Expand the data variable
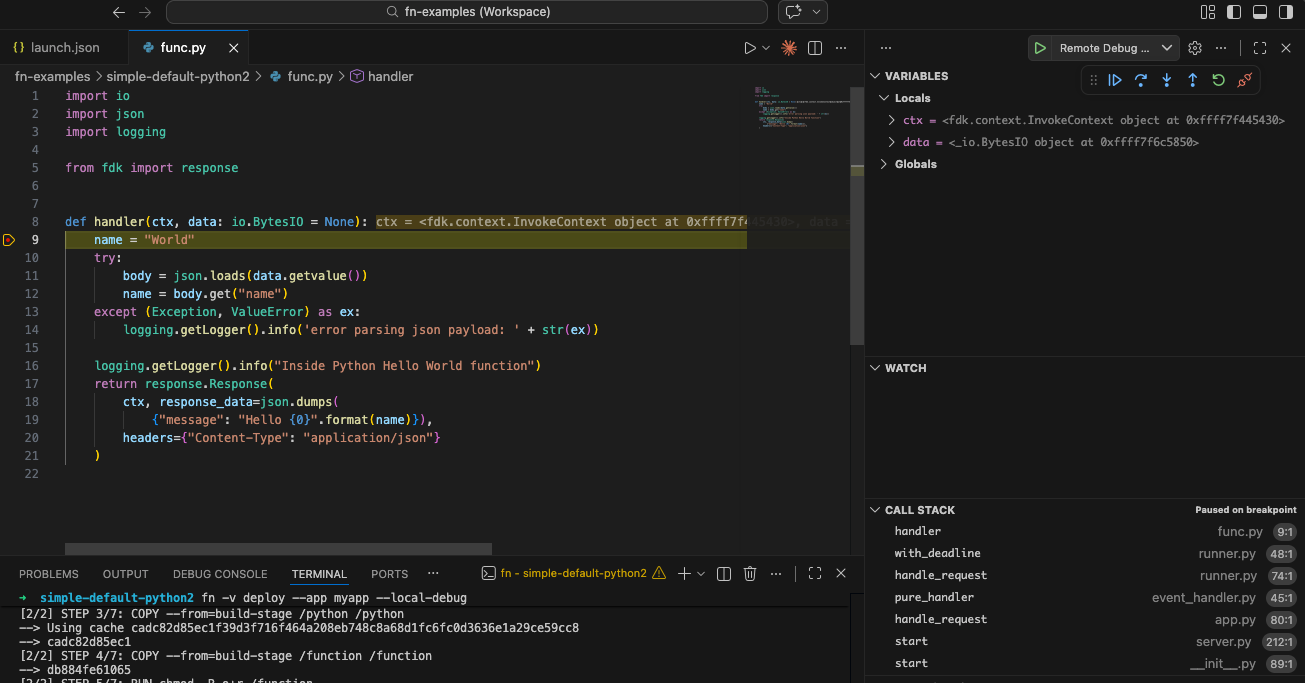The height and width of the screenshot is (683, 1305). (x=892, y=142)
